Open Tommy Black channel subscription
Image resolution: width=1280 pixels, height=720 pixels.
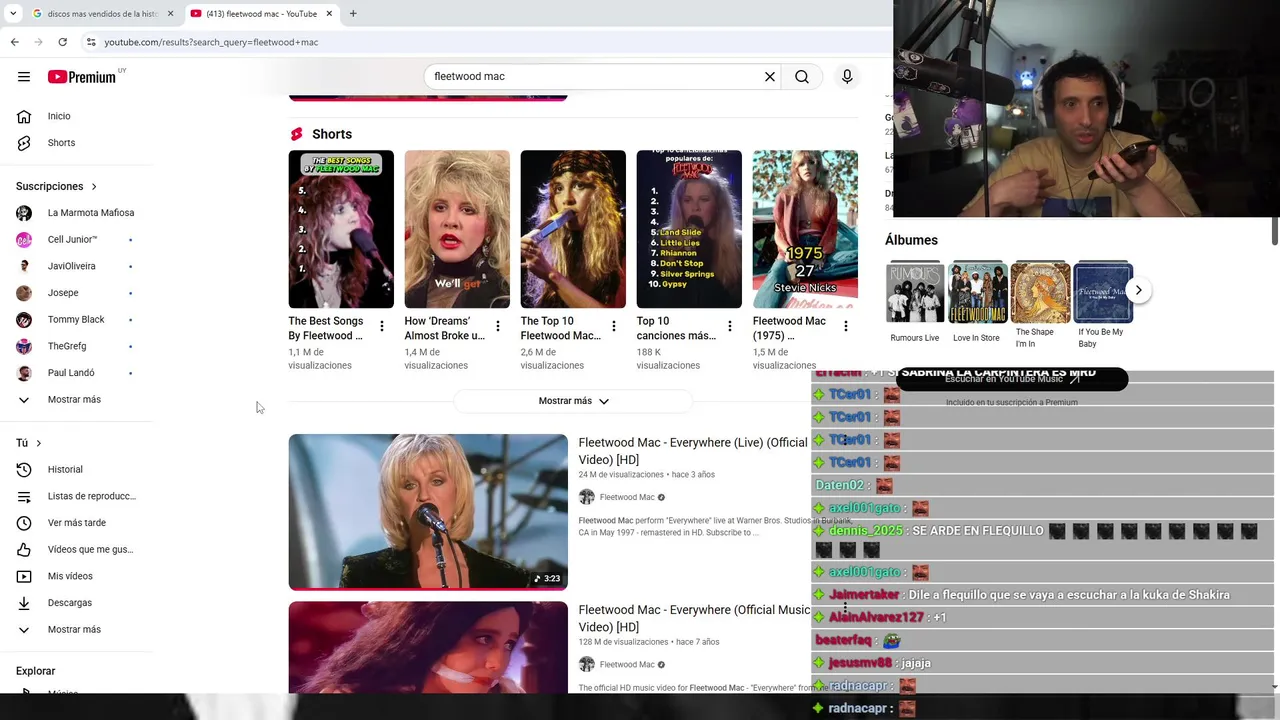[76, 320]
